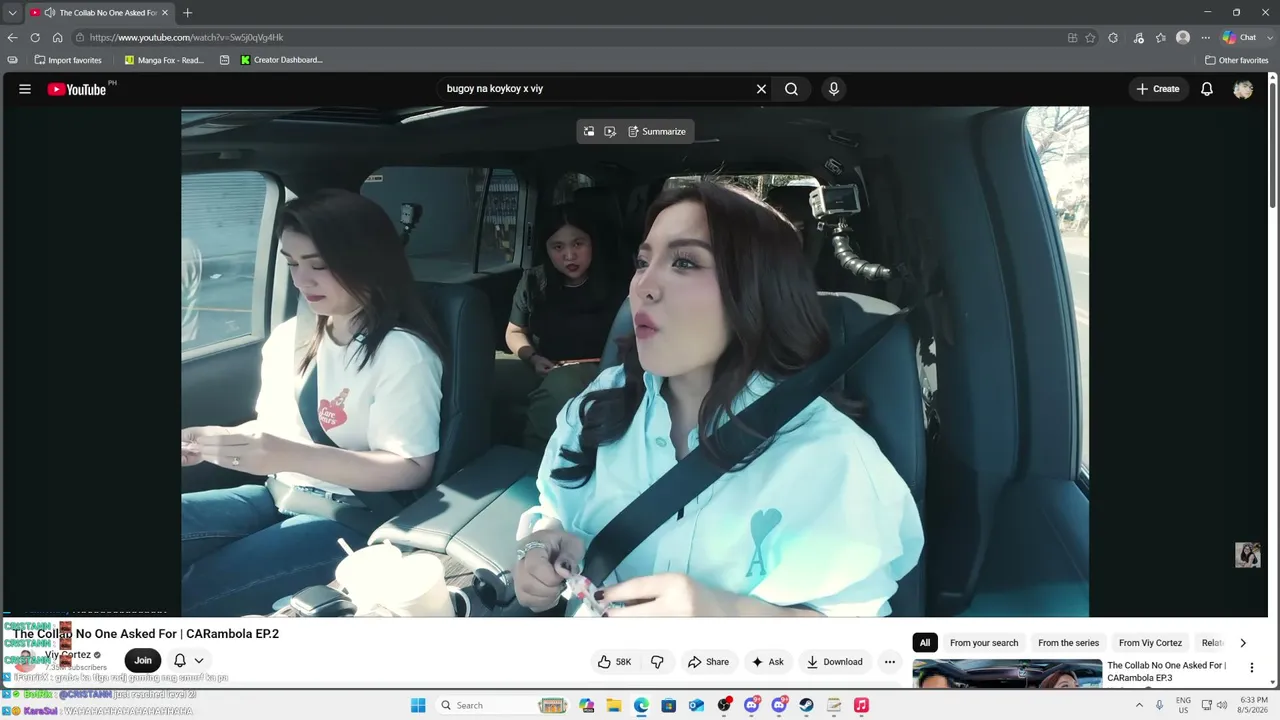Click the video player to pause
The image size is (1280, 720).
(635, 361)
